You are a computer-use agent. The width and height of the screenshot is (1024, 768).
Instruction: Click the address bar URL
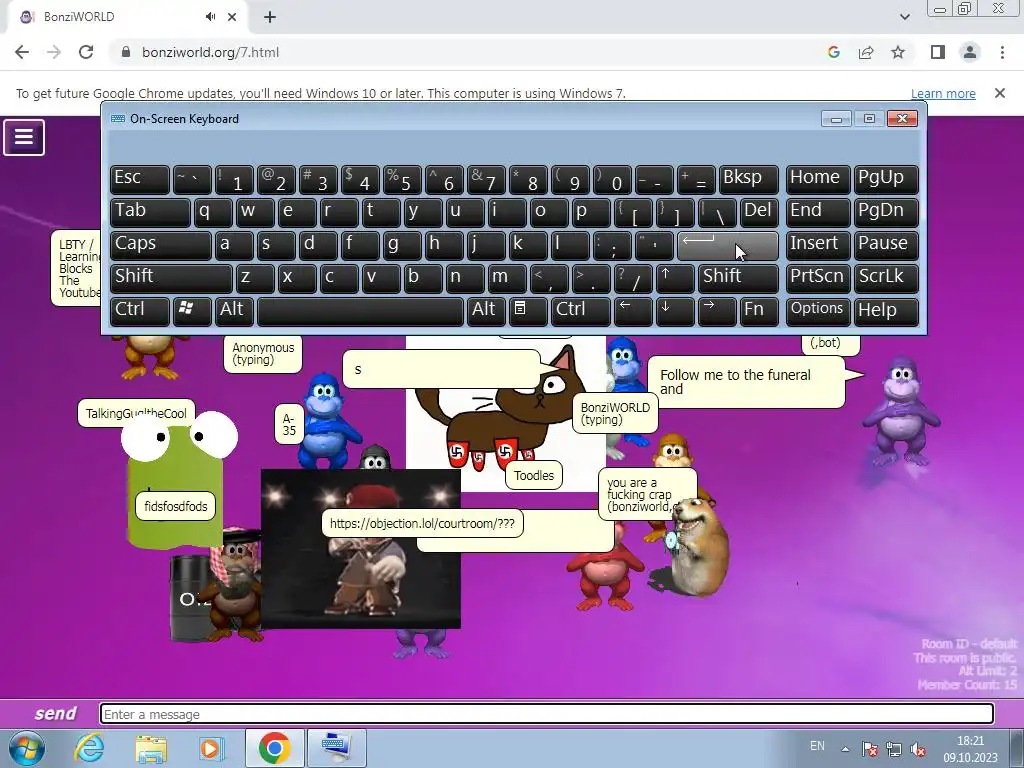(210, 52)
